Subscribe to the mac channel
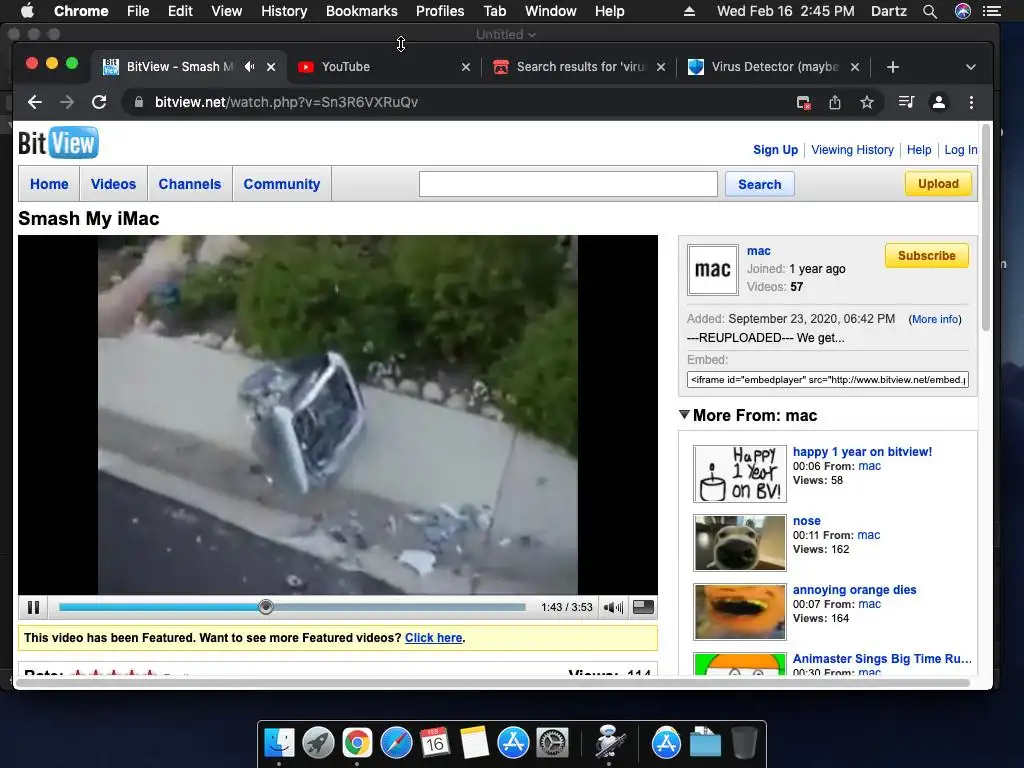Image resolution: width=1024 pixels, height=768 pixels. pos(927,255)
